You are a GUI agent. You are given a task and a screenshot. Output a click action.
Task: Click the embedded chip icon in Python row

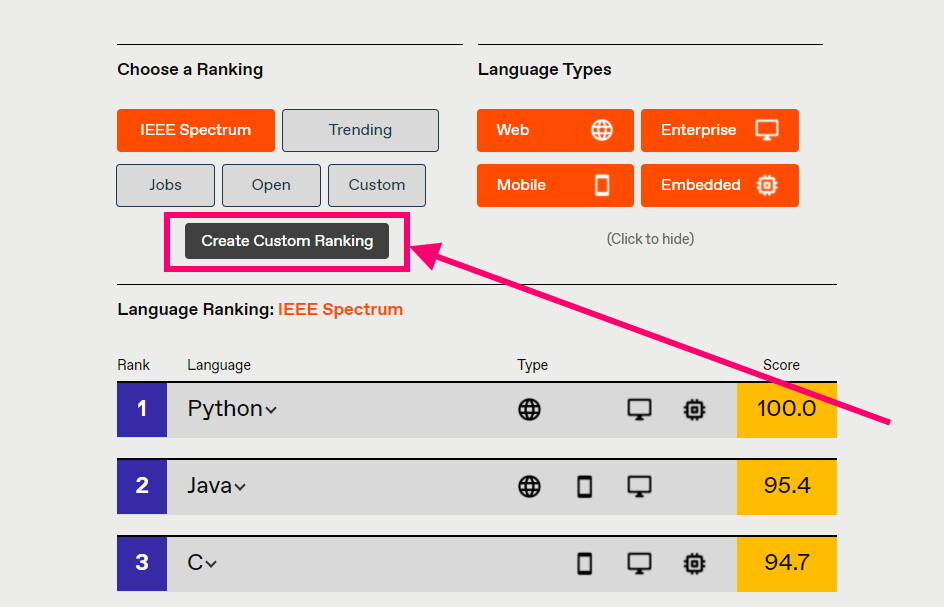click(694, 409)
